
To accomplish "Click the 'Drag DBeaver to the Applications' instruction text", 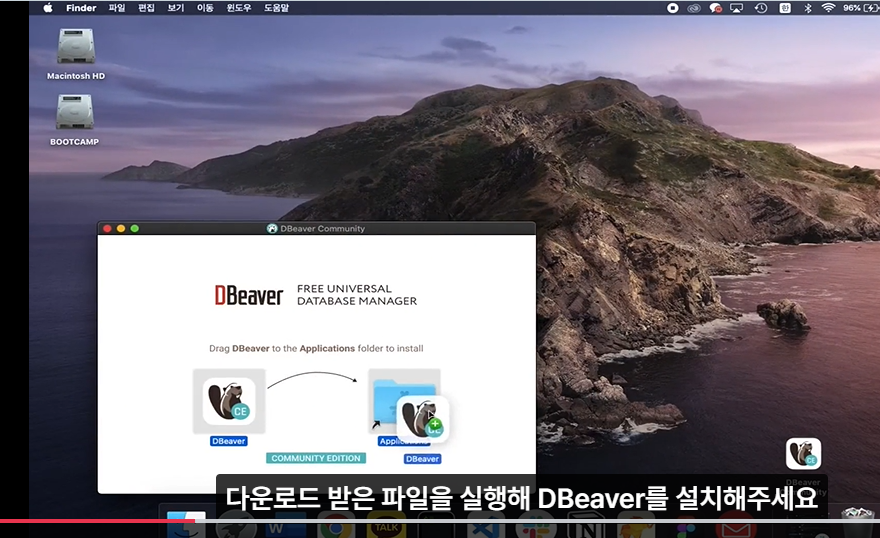I will [x=316, y=348].
